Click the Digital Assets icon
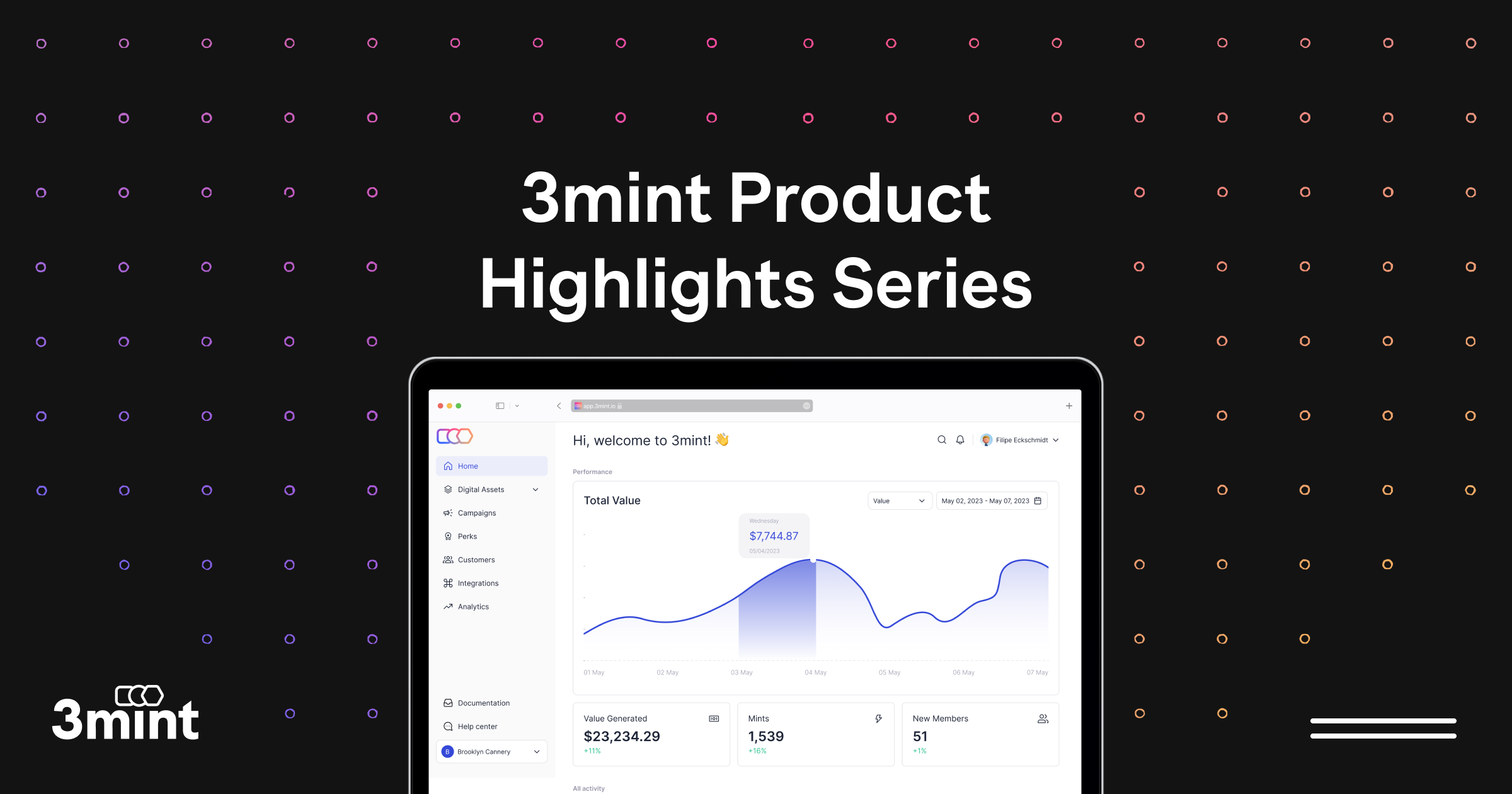 [x=447, y=490]
